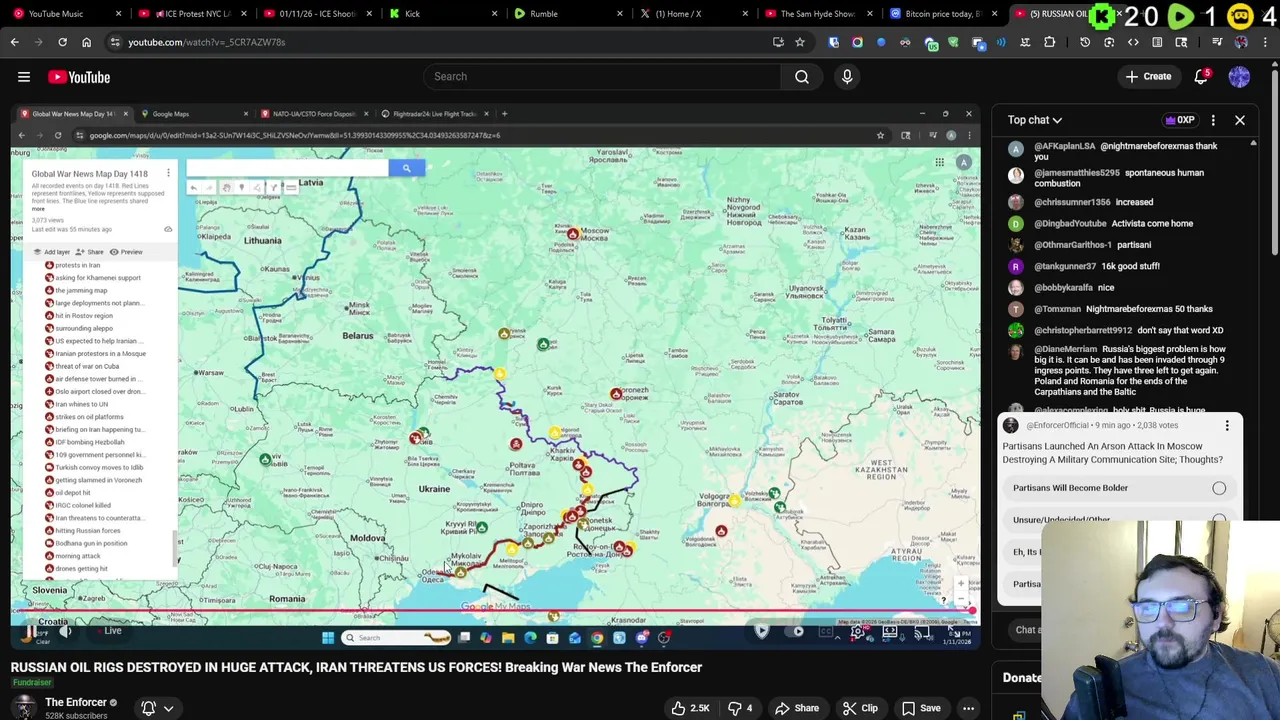Image resolution: width=1280 pixels, height=720 pixels.
Task: Click the Share button under the video
Action: (x=797, y=708)
